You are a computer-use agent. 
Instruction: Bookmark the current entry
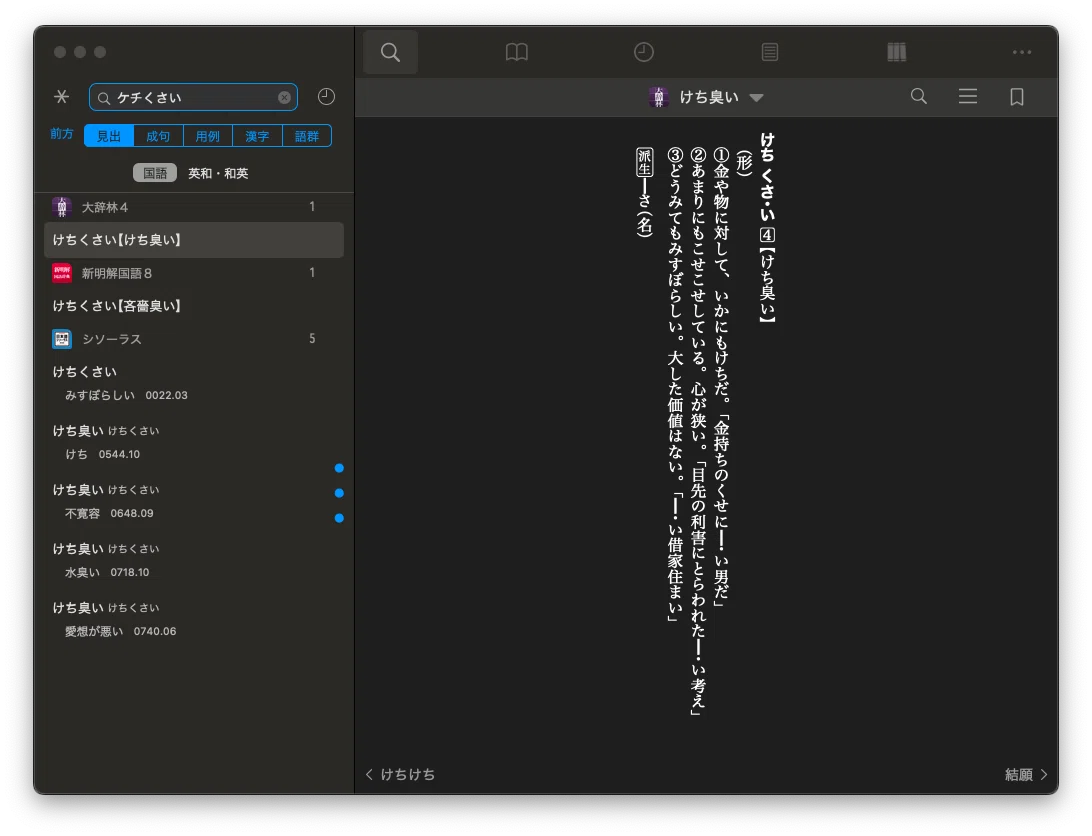click(1017, 97)
